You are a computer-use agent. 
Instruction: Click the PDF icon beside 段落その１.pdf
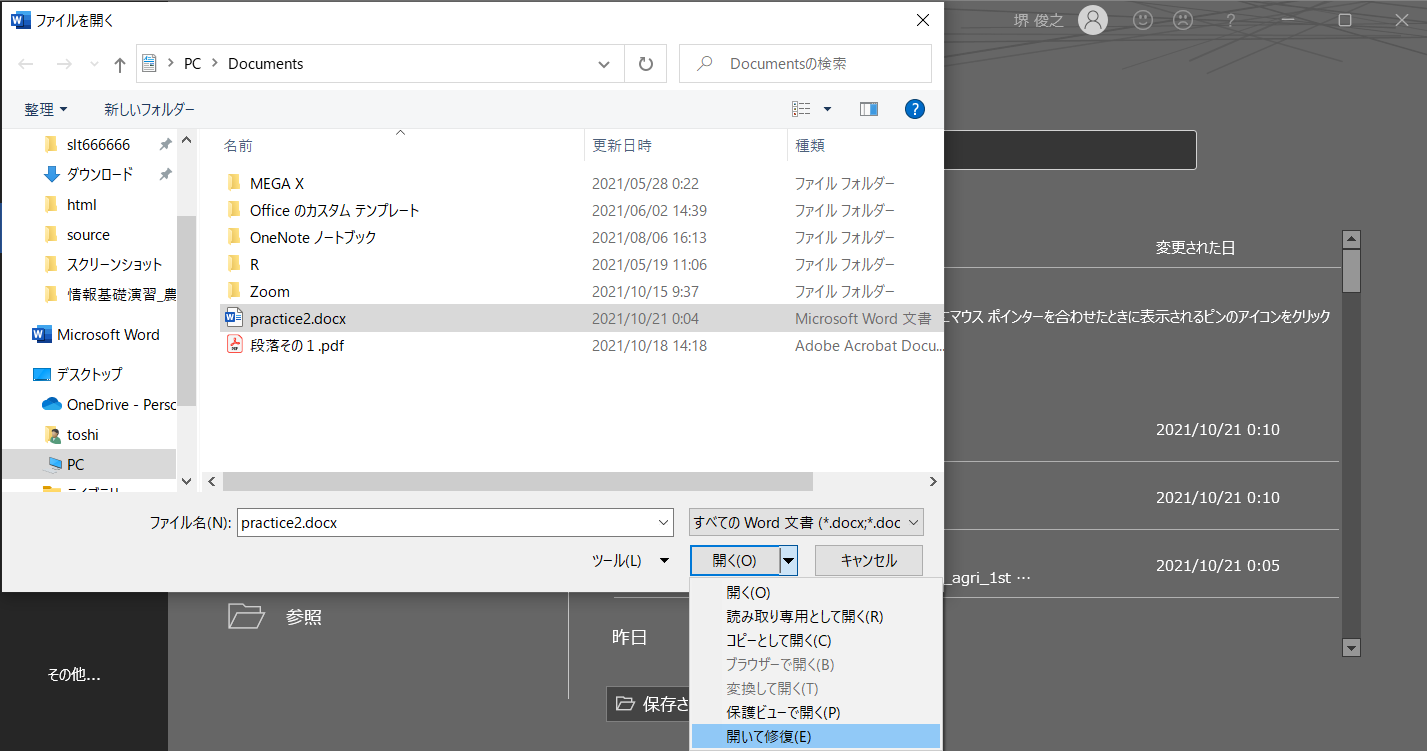(x=234, y=345)
